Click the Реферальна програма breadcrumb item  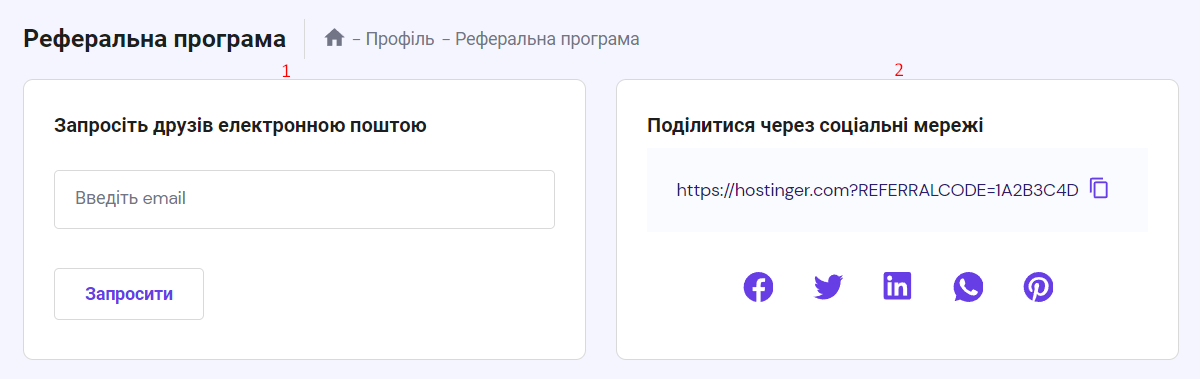547,39
